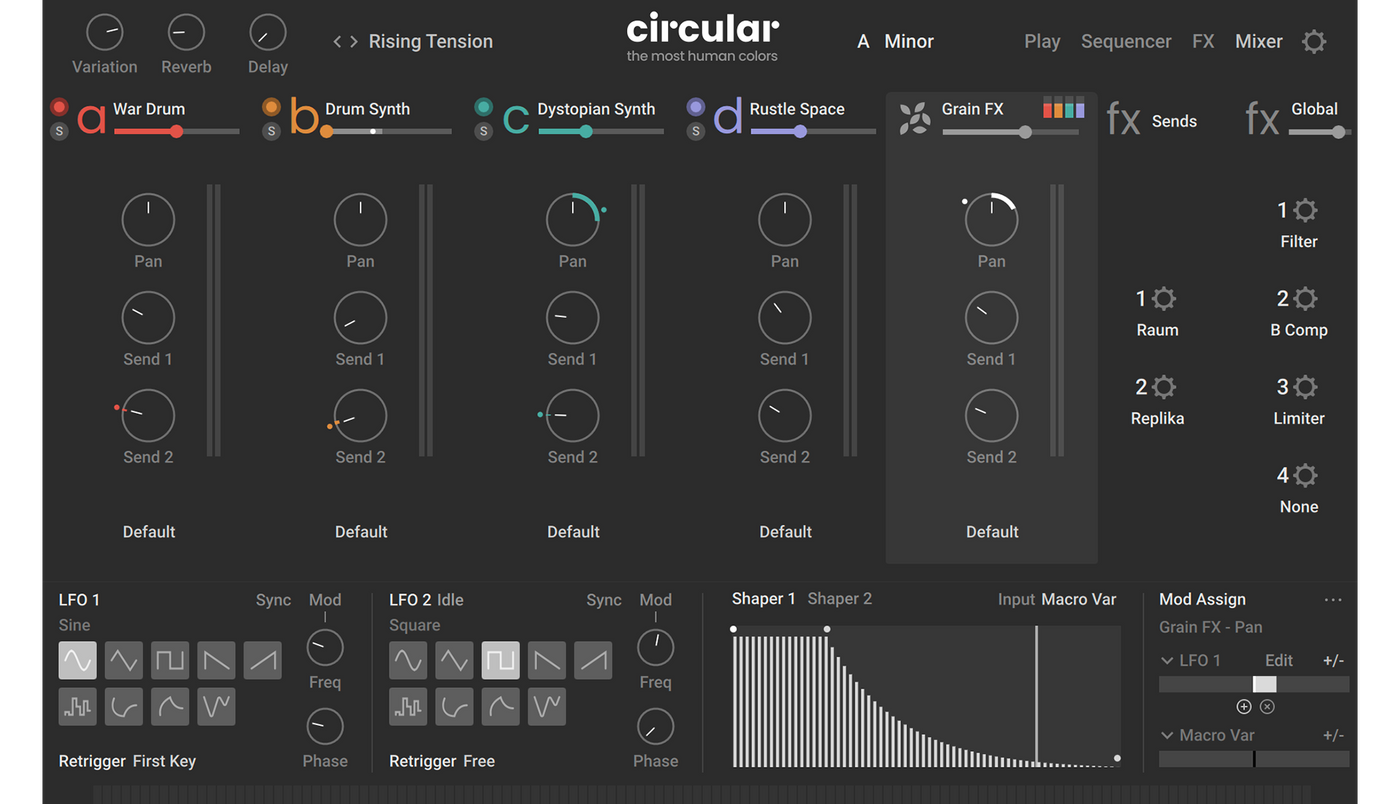Switch to the Shaper 1 tab
The width and height of the screenshot is (1400, 804).
(764, 599)
